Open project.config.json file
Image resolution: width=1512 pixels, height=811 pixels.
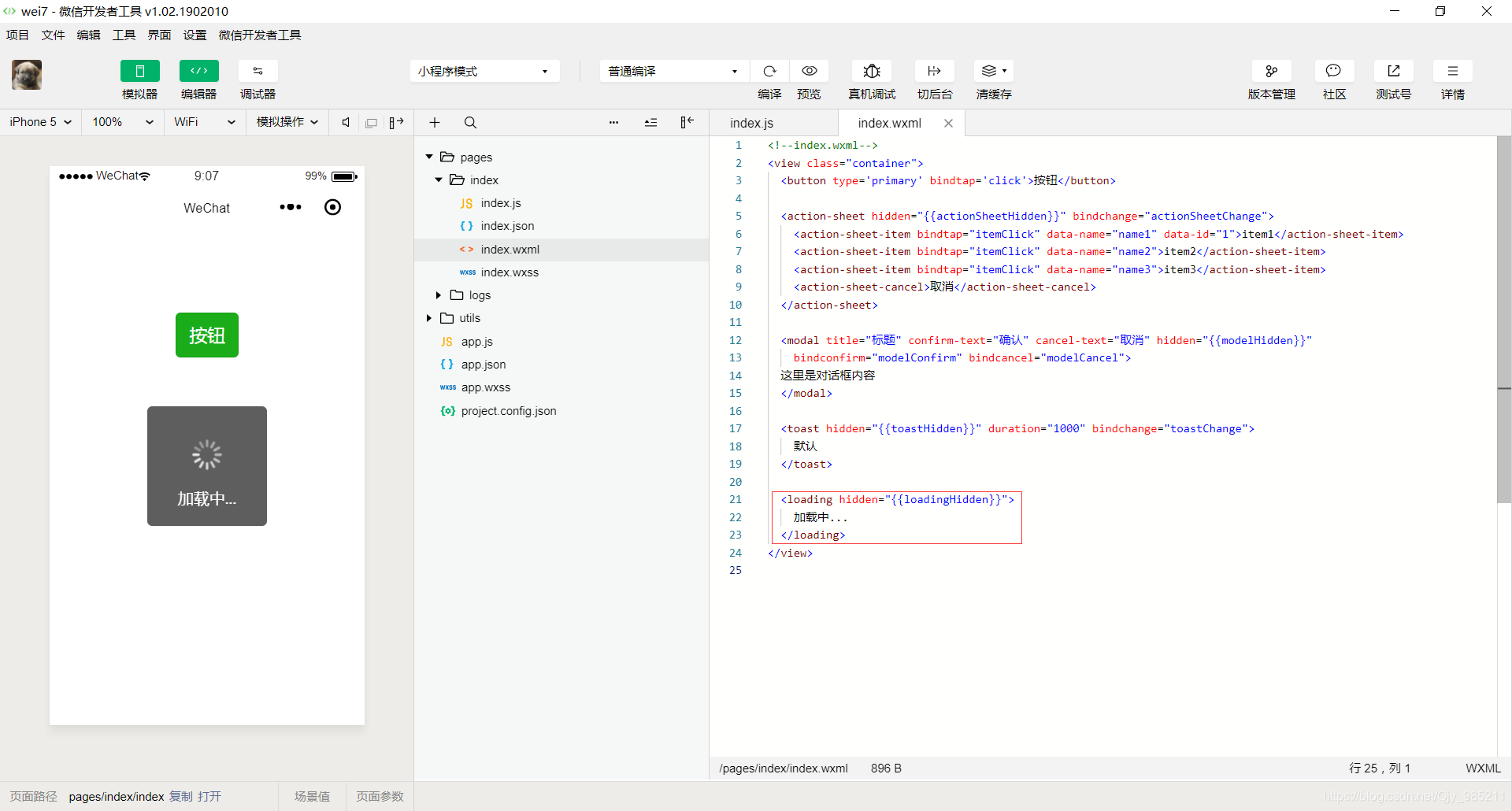(509, 411)
